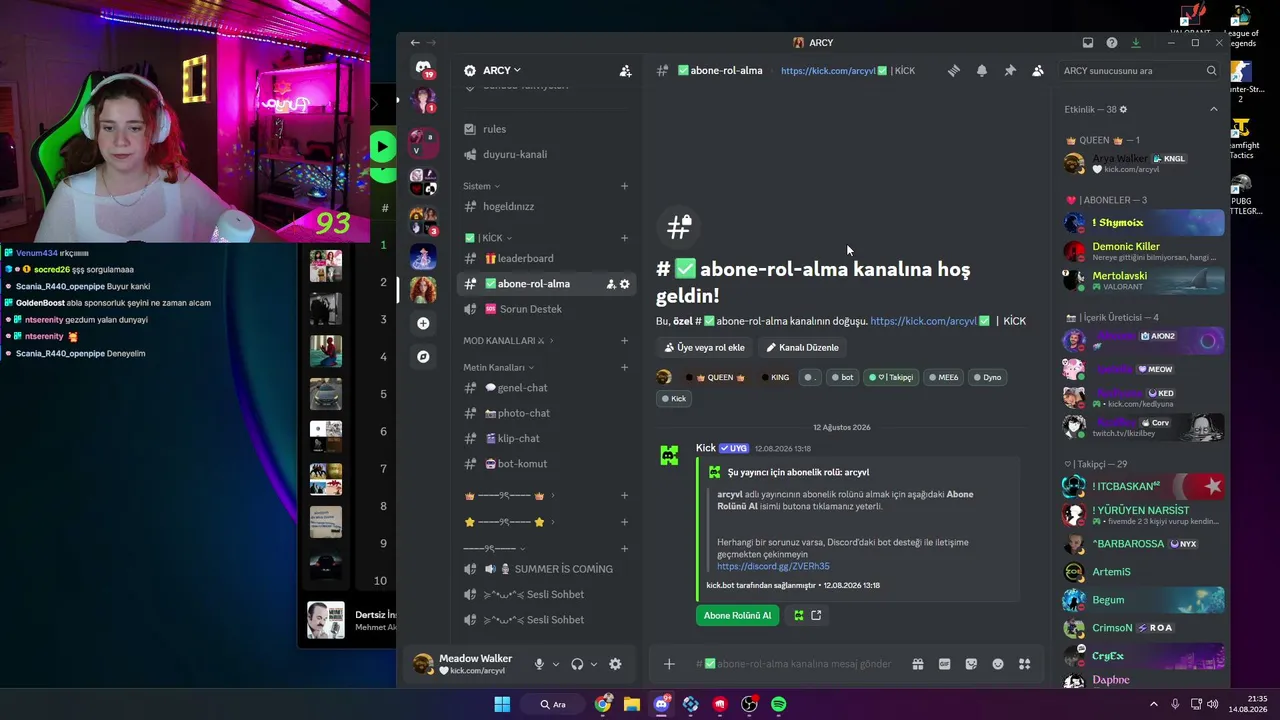The width and height of the screenshot is (1280, 720).
Task: Show hidden Windows system tray icons
Action: (x=1153, y=704)
